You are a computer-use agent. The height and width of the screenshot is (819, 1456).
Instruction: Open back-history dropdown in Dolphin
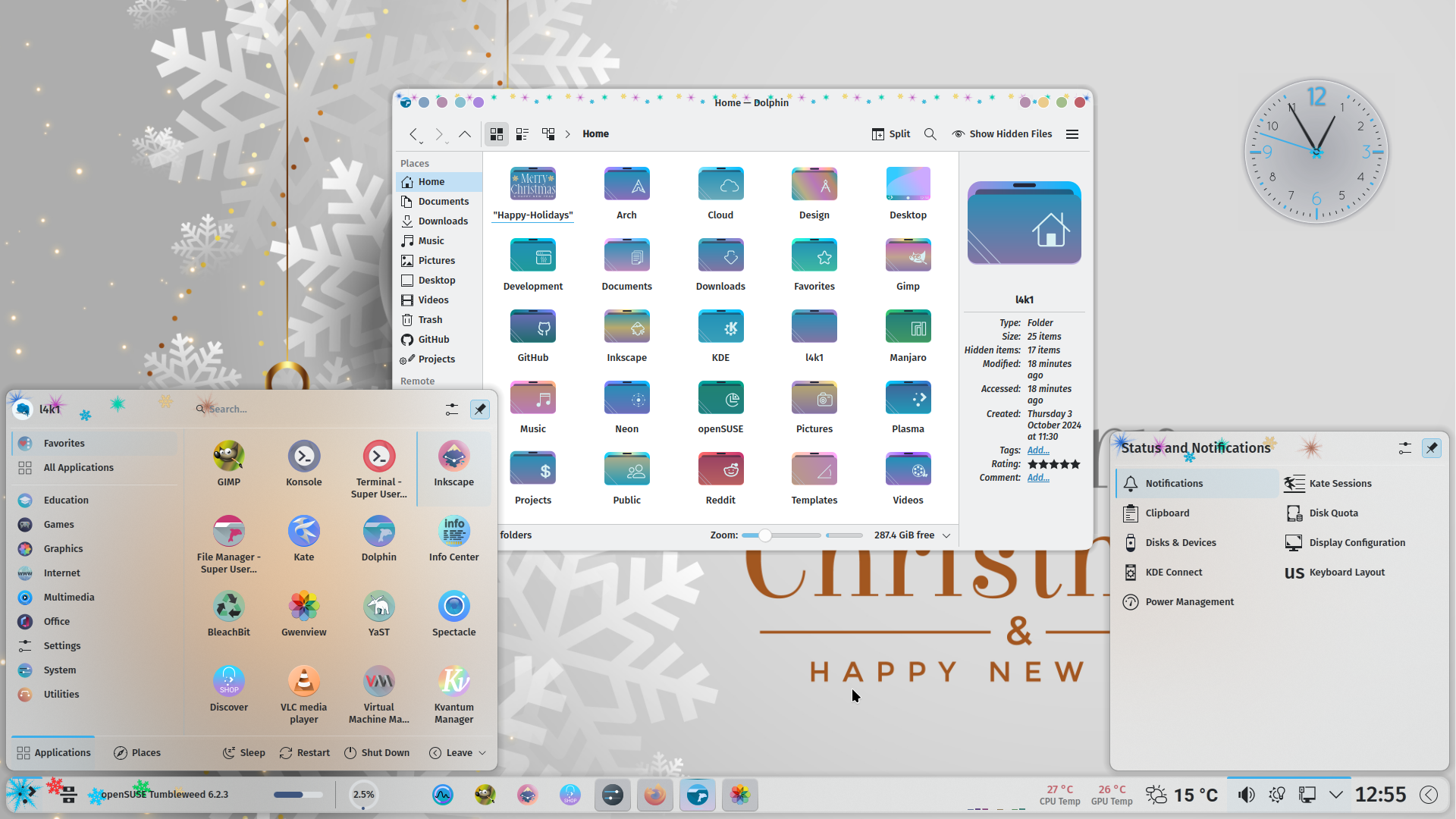pos(421,142)
